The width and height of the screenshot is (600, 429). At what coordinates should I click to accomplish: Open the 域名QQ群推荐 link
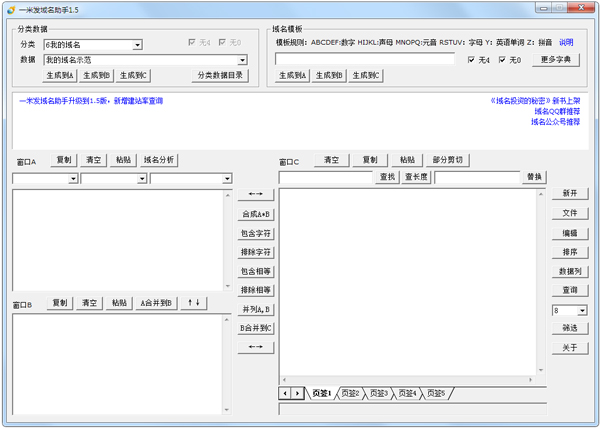[x=555, y=111]
